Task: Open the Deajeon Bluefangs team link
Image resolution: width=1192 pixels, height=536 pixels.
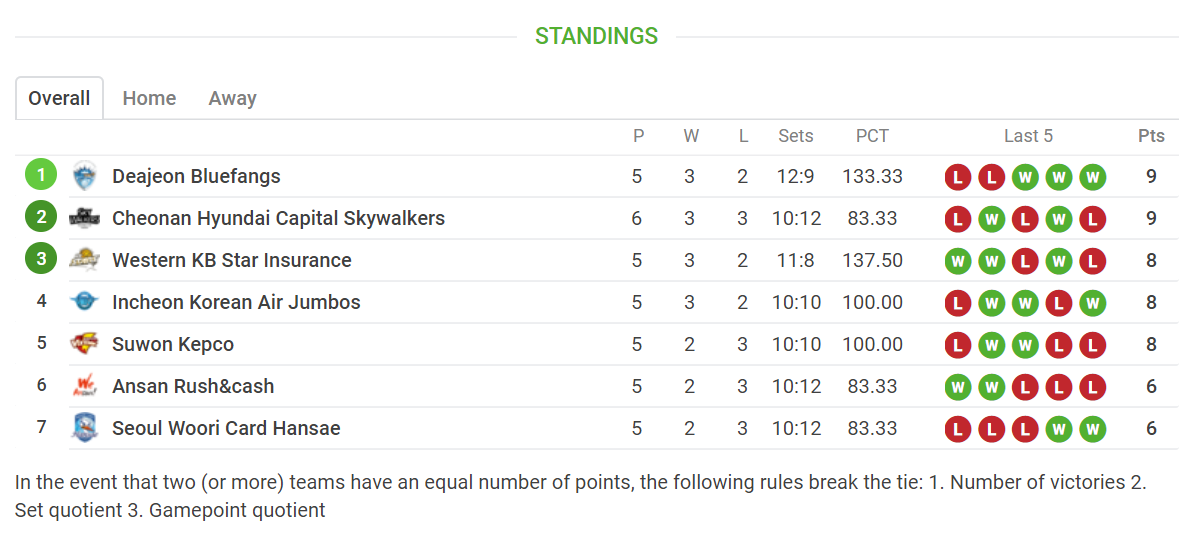Action: pyautogui.click(x=196, y=177)
